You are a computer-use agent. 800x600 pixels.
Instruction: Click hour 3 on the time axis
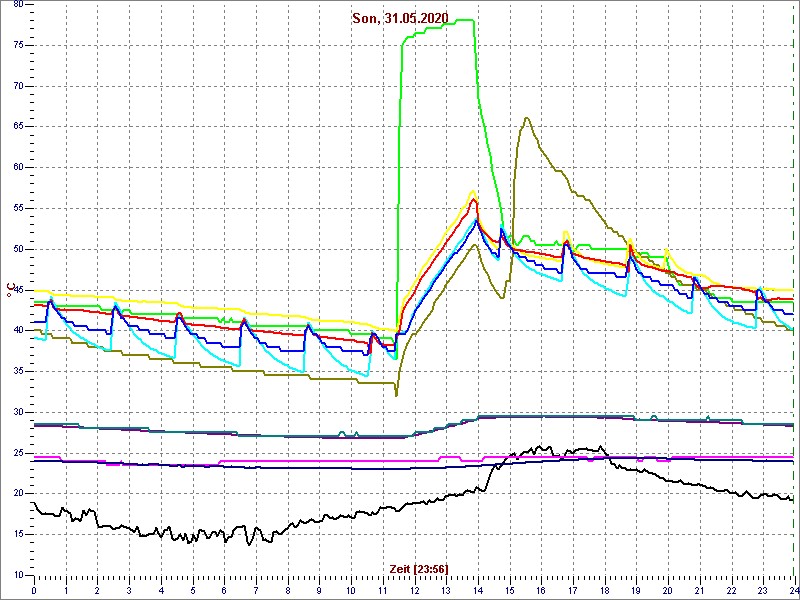129,590
